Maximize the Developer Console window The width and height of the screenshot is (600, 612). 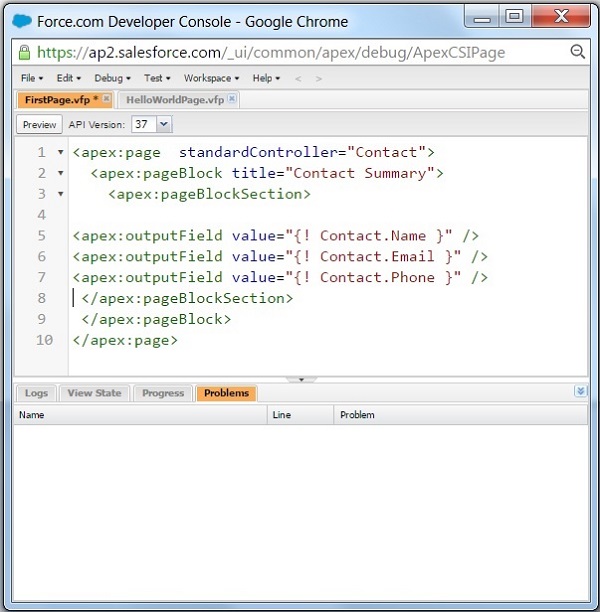(515, 16)
